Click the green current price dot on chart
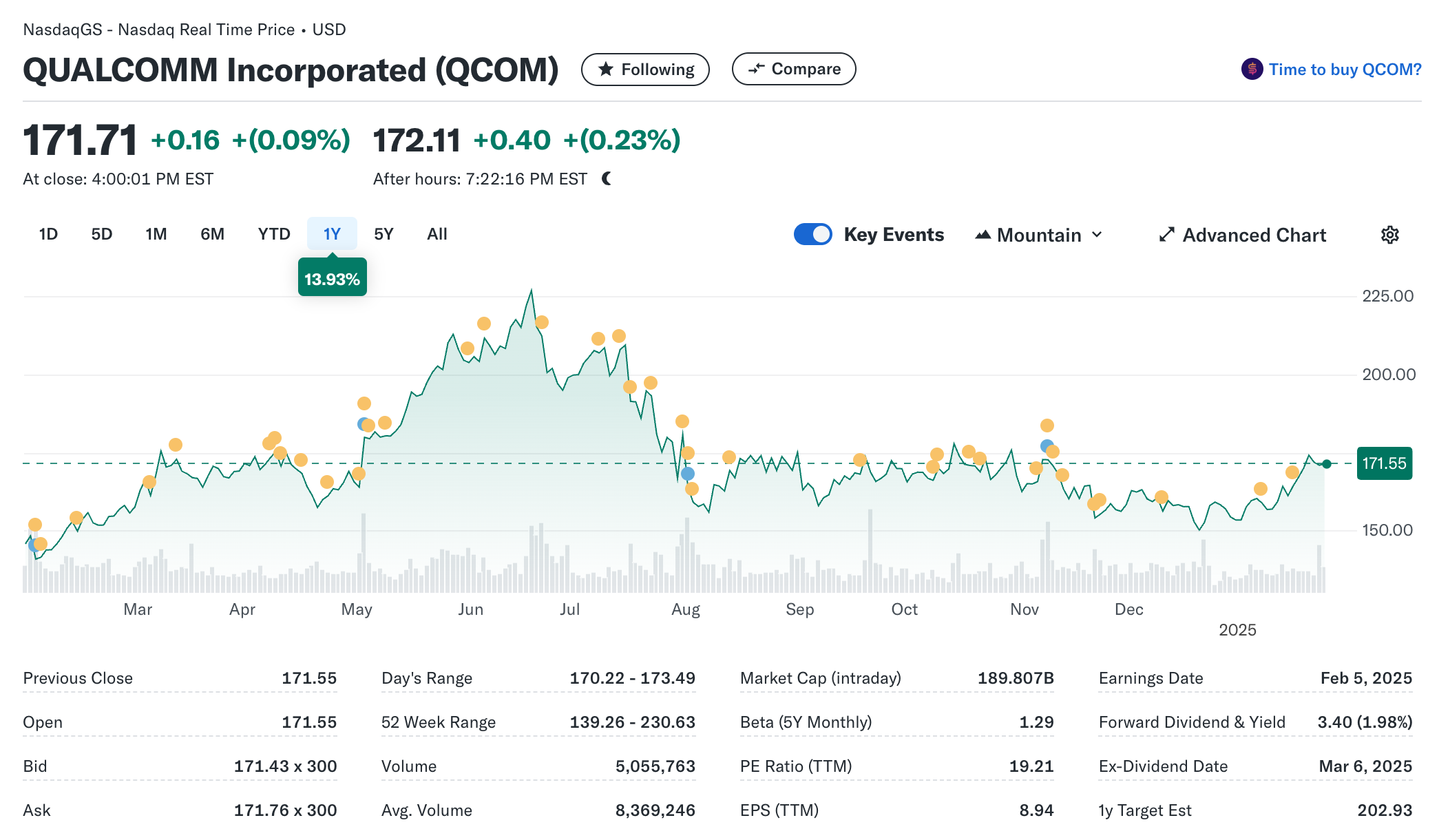This screenshot has height=840, width=1439. tap(1327, 463)
